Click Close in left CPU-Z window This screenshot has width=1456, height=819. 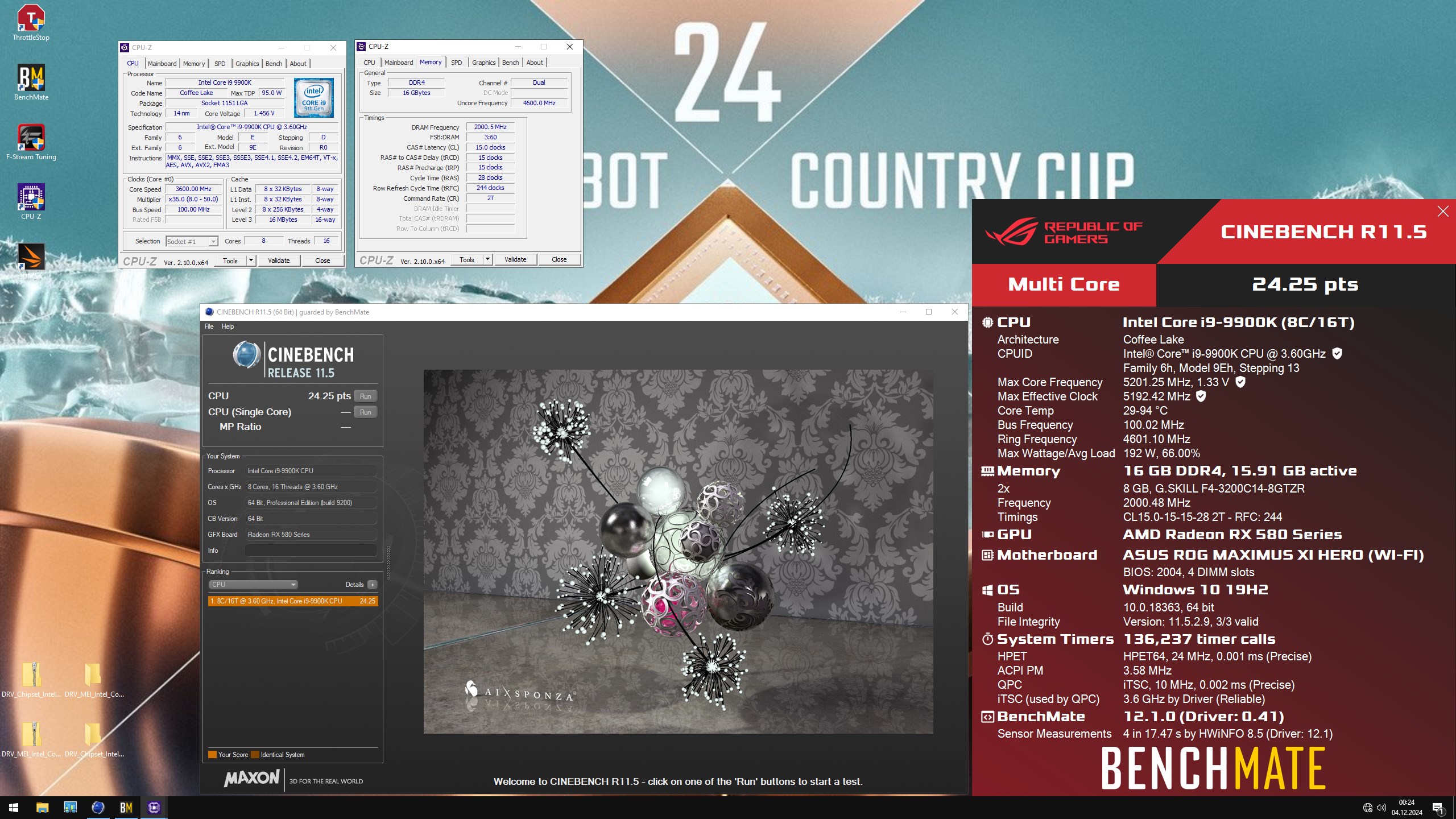322,260
